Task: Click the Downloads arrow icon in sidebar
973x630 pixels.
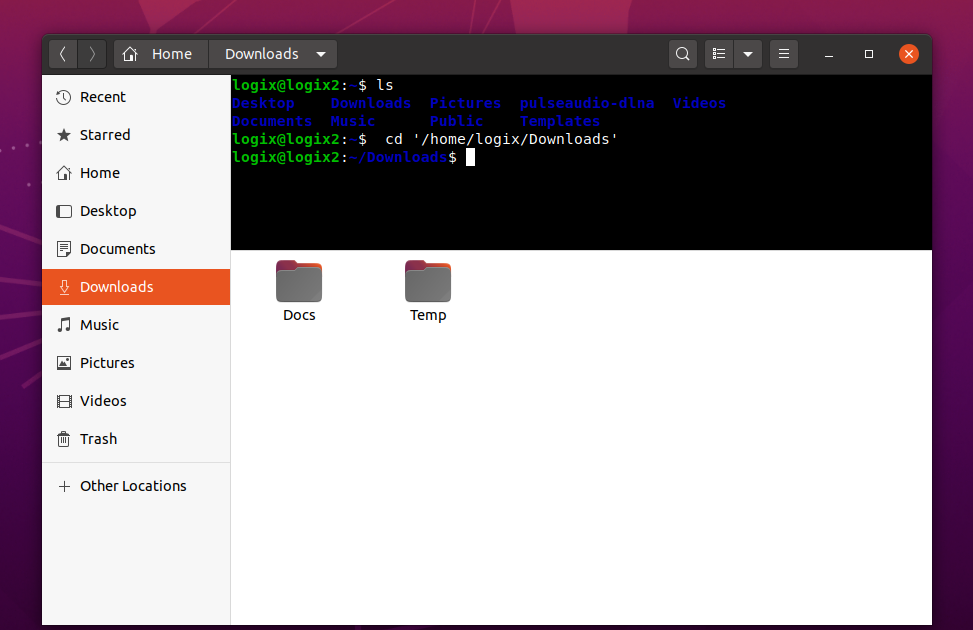Action: point(63,287)
